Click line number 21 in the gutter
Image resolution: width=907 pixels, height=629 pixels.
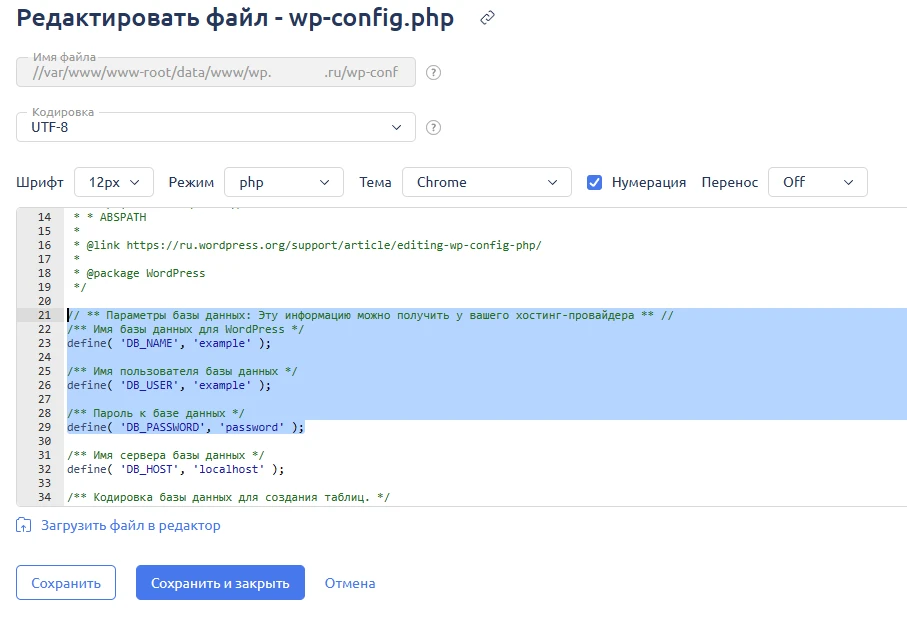[43, 315]
